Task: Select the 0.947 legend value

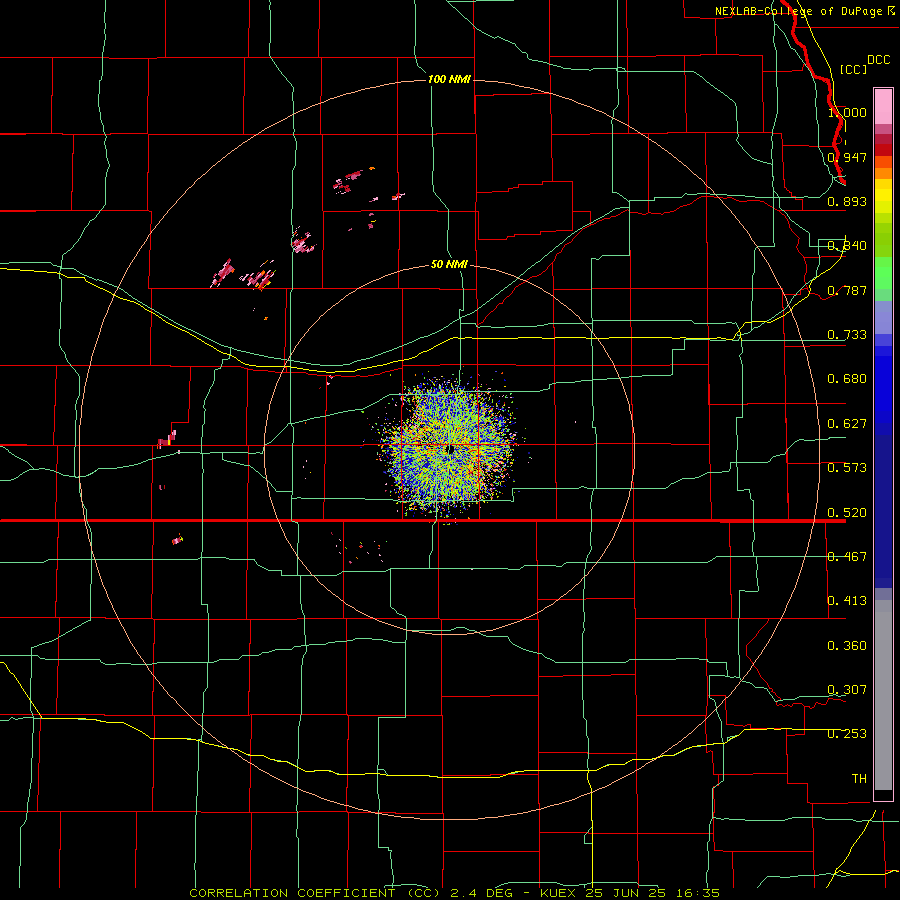Action: pos(847,157)
